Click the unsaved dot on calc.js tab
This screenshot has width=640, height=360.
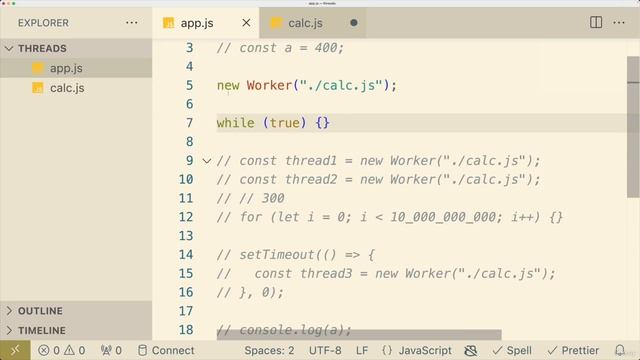[x=354, y=23]
